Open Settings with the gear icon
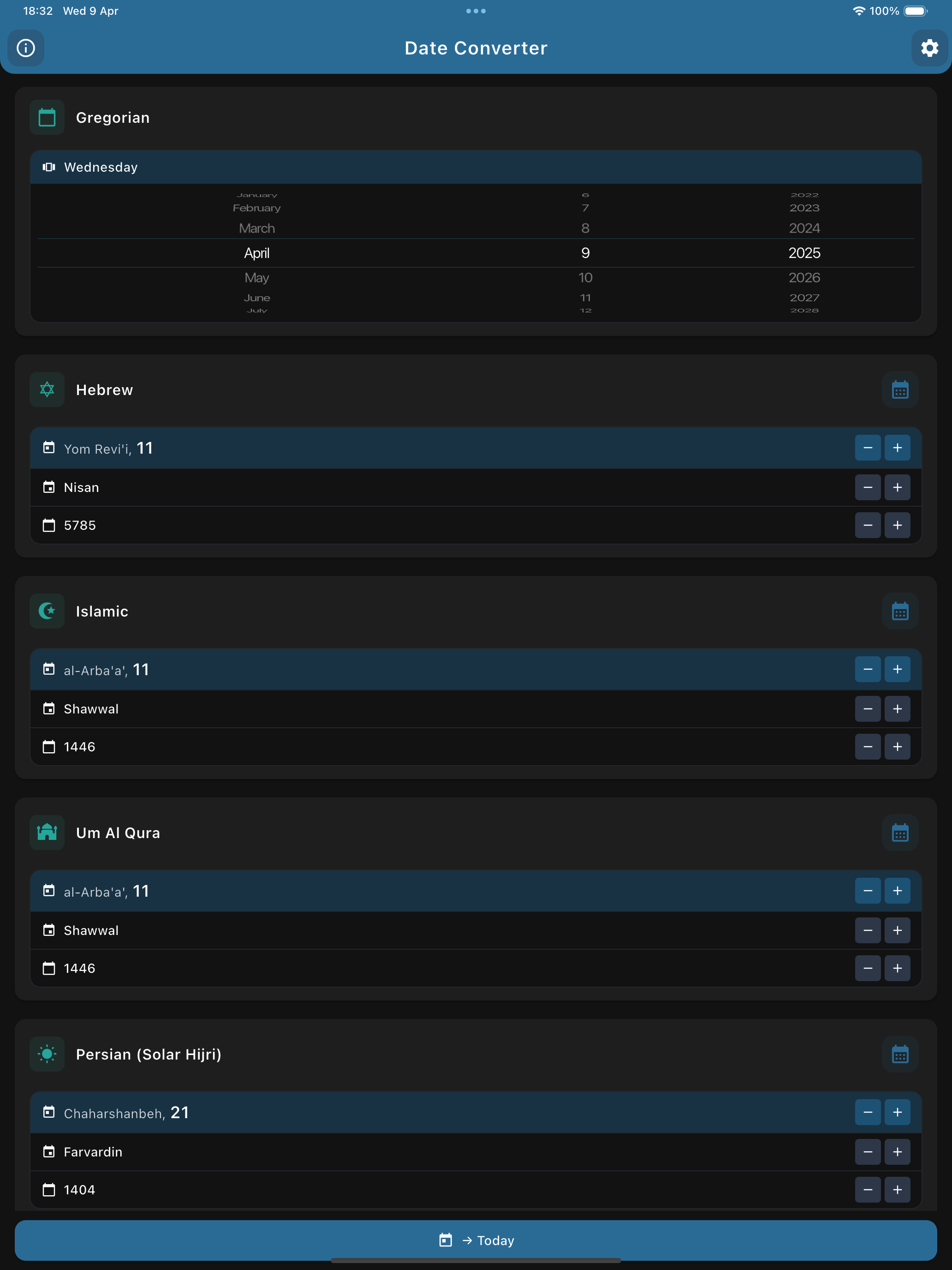Screen dimensions: 952x1270 coord(928,48)
